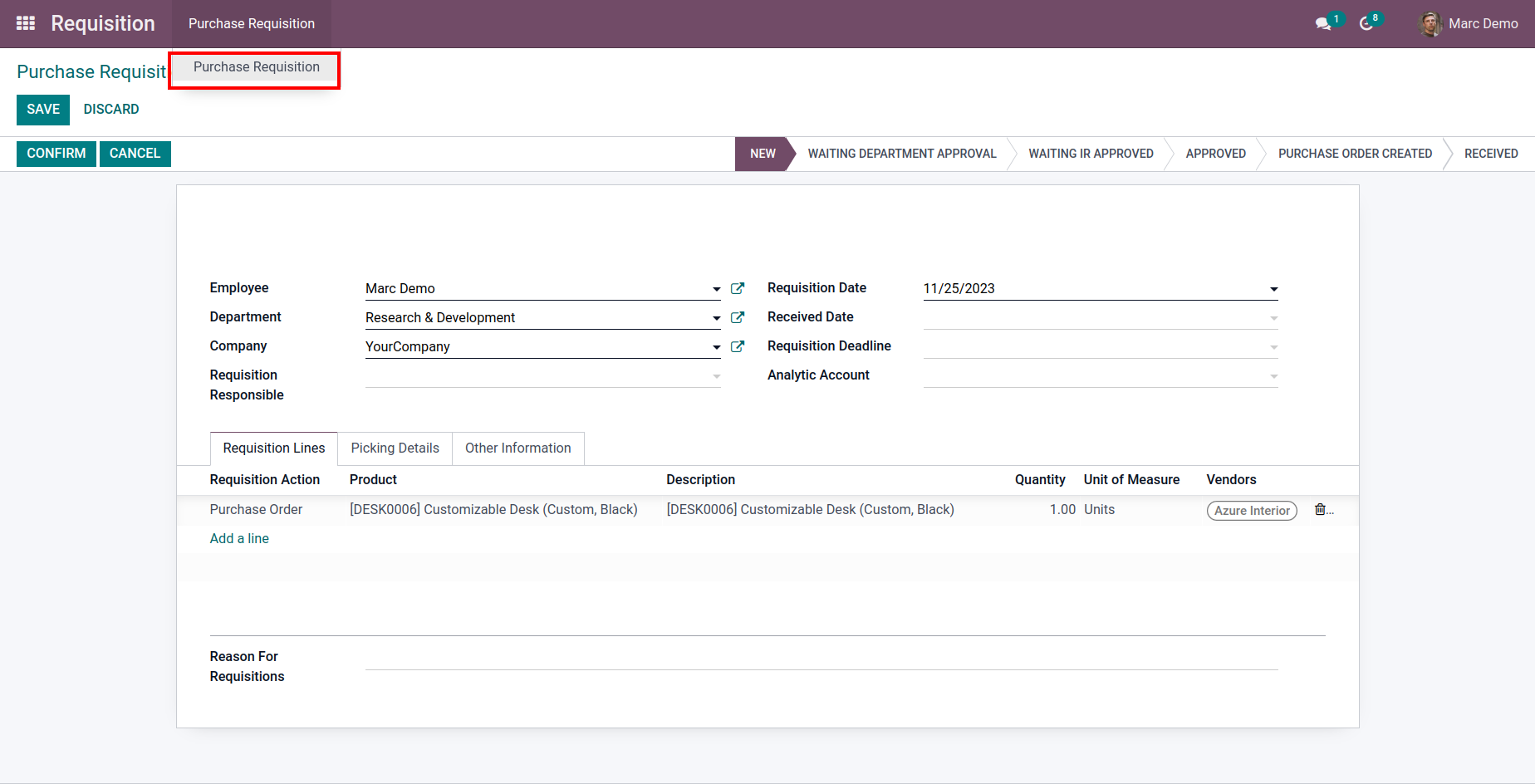Open the apps grid menu icon
Image resolution: width=1535 pixels, height=784 pixels.
[26, 23]
